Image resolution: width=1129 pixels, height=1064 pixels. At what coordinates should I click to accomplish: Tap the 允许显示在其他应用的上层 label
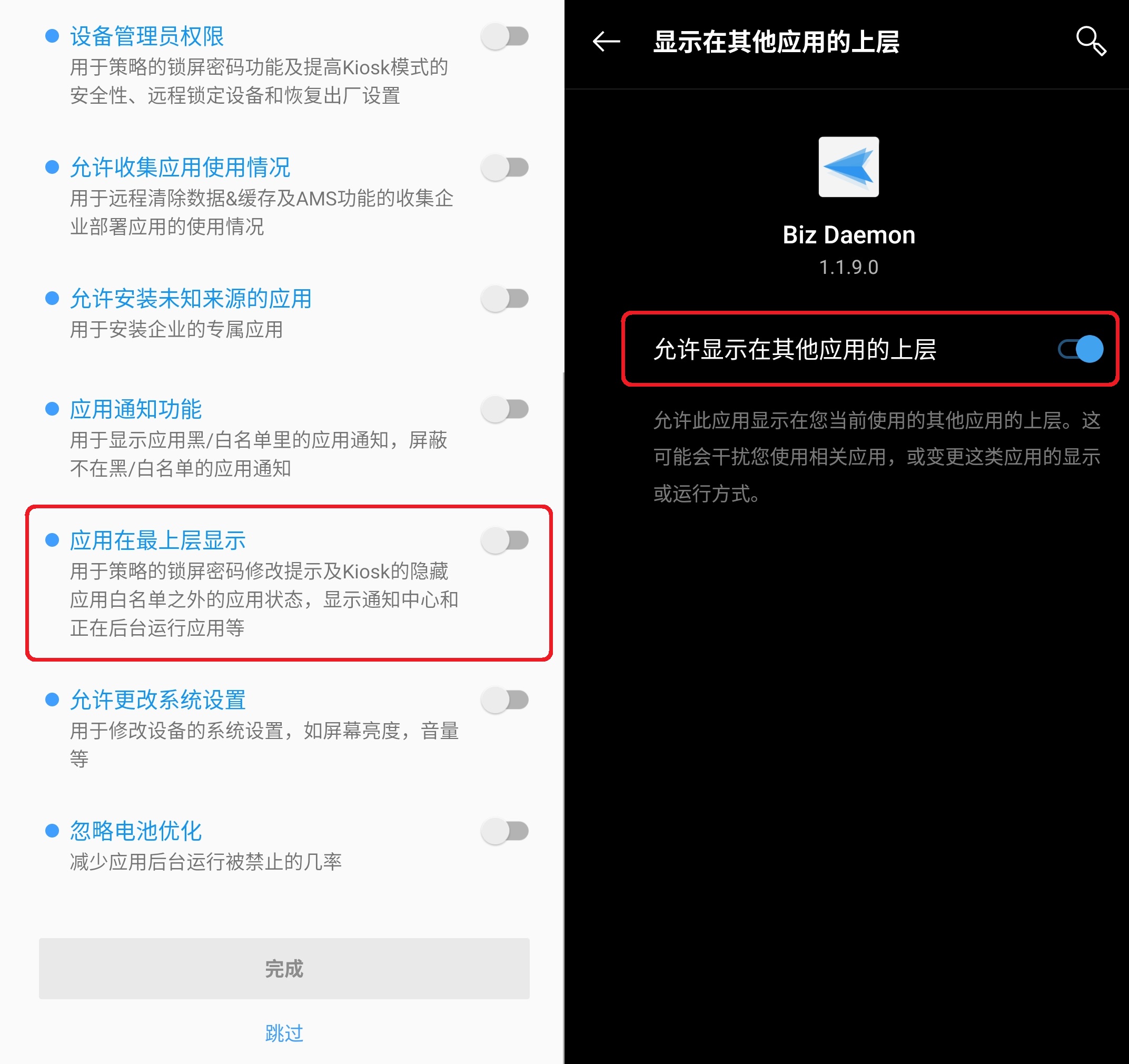click(795, 349)
